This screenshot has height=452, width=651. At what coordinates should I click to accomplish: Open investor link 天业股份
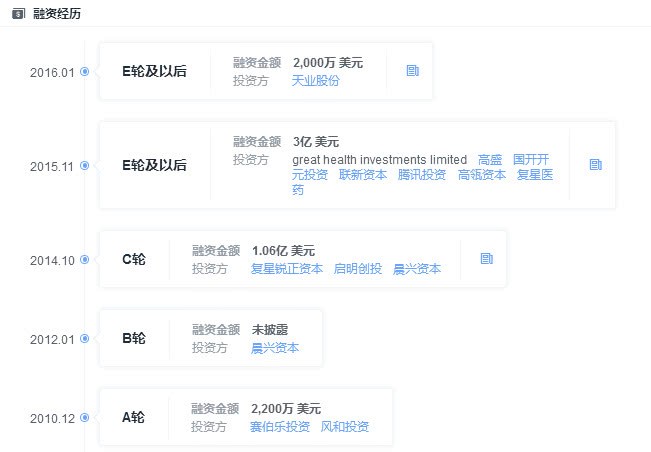[315, 80]
